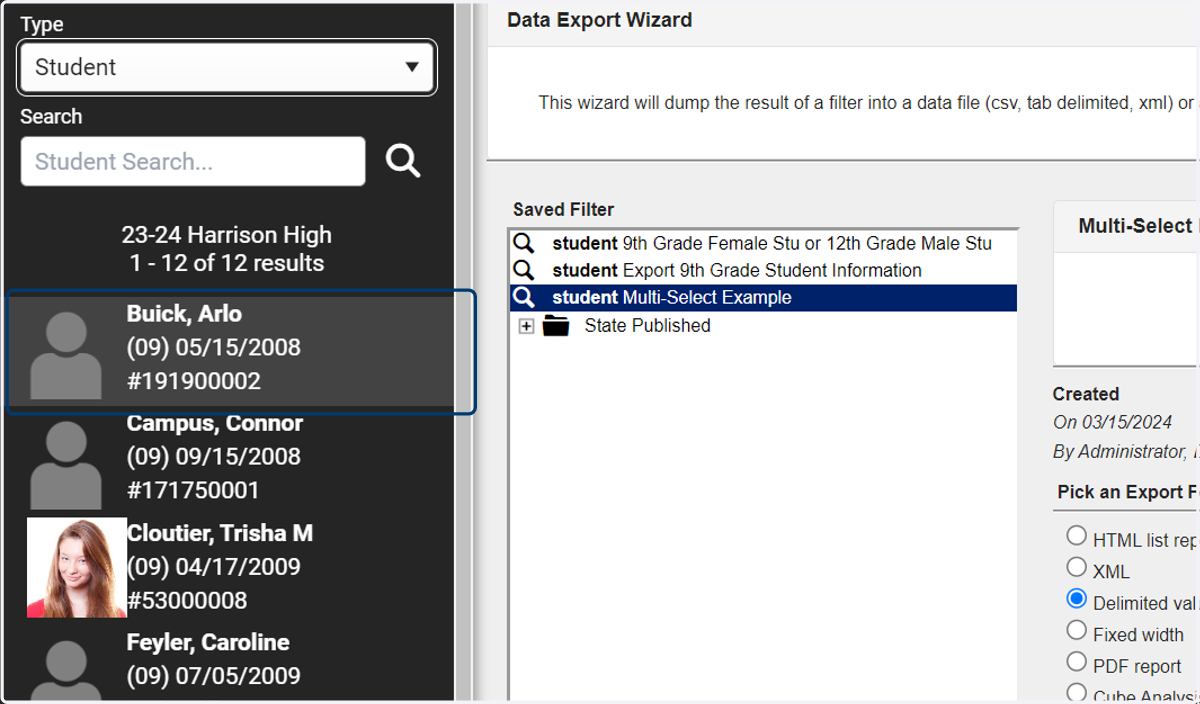
Task: Select the 9th Grade Female Stu filter
Action: pyautogui.click(x=763, y=243)
